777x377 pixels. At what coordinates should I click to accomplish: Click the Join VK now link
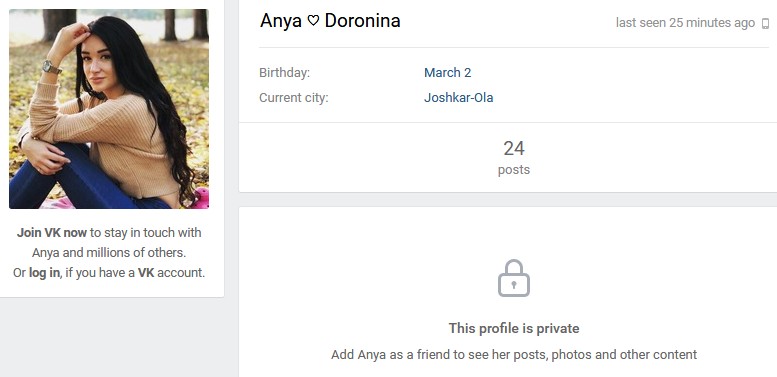[52, 233]
